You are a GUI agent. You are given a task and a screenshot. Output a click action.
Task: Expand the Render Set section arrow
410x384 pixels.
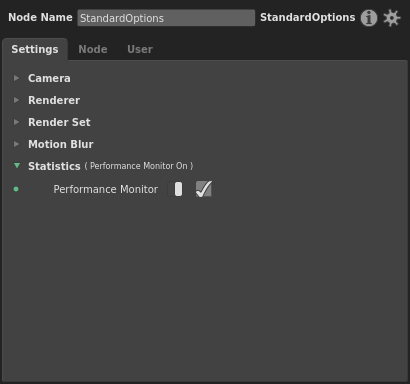16,122
